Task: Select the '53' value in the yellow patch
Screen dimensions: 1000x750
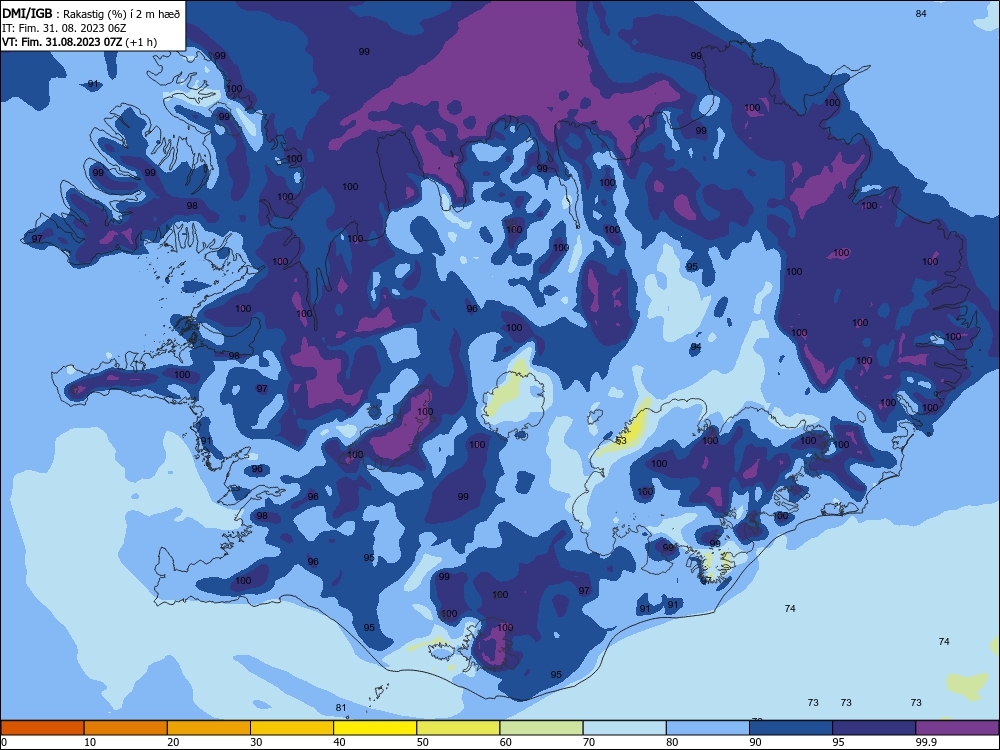Action: (621, 441)
